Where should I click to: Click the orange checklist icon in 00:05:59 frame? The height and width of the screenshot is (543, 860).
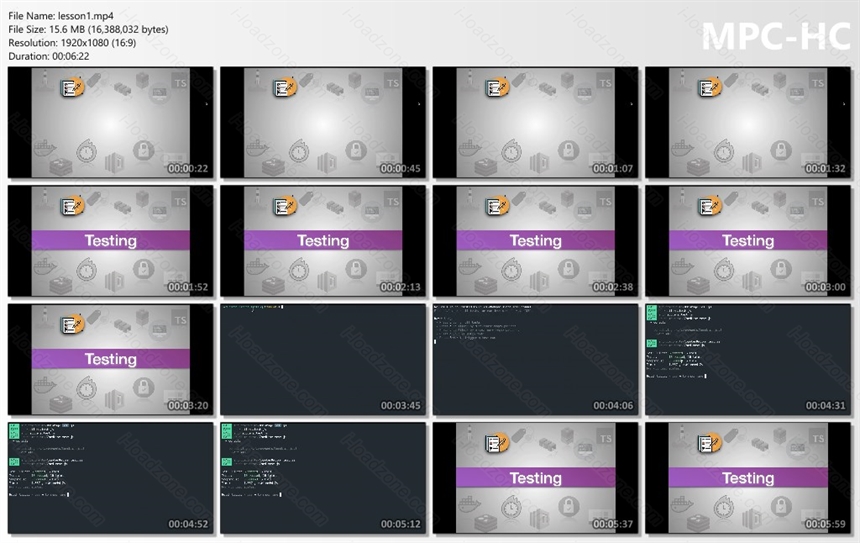click(710, 443)
